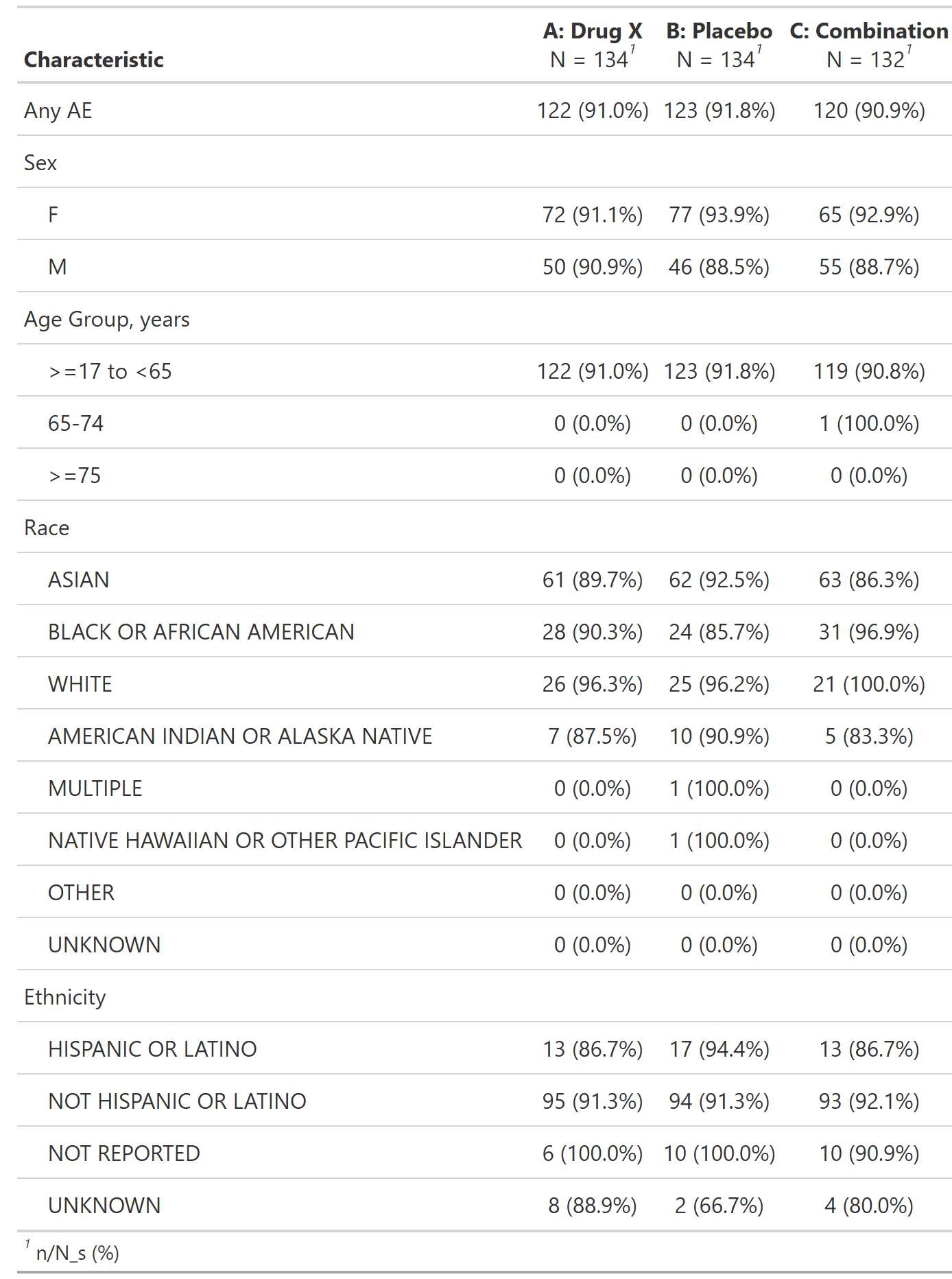Viewport: 952px width, 1279px height.
Task: Click the NOT REPORTED row label
Action: tap(124, 1153)
